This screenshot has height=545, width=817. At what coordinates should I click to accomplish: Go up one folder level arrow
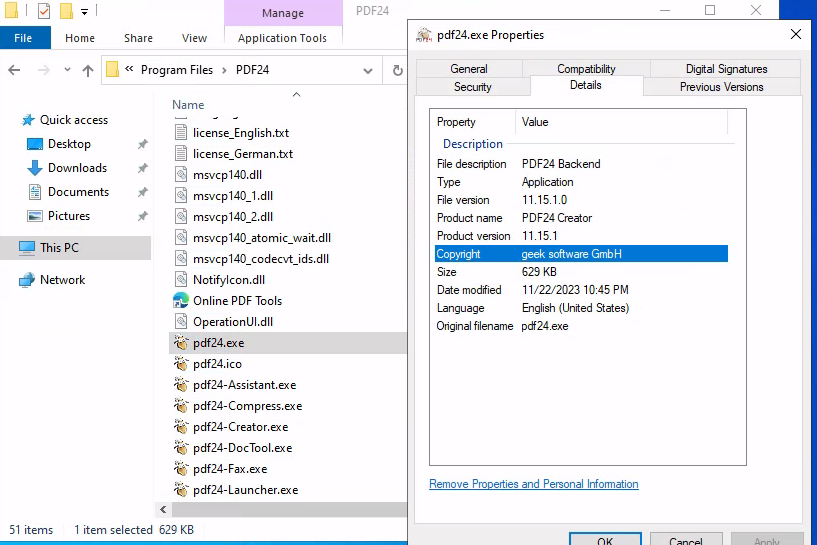pos(88,70)
